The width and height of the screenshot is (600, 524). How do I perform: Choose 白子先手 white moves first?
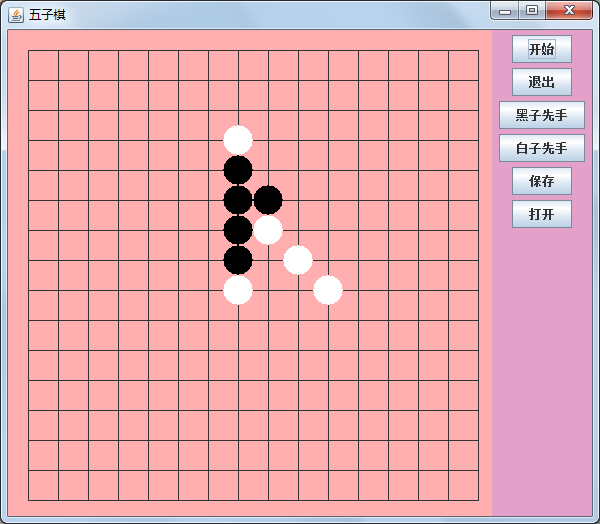pyautogui.click(x=542, y=148)
